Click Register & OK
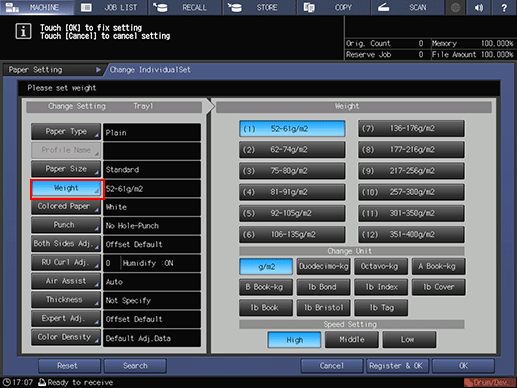Image resolution: width=517 pixels, height=388 pixels. (x=397, y=366)
